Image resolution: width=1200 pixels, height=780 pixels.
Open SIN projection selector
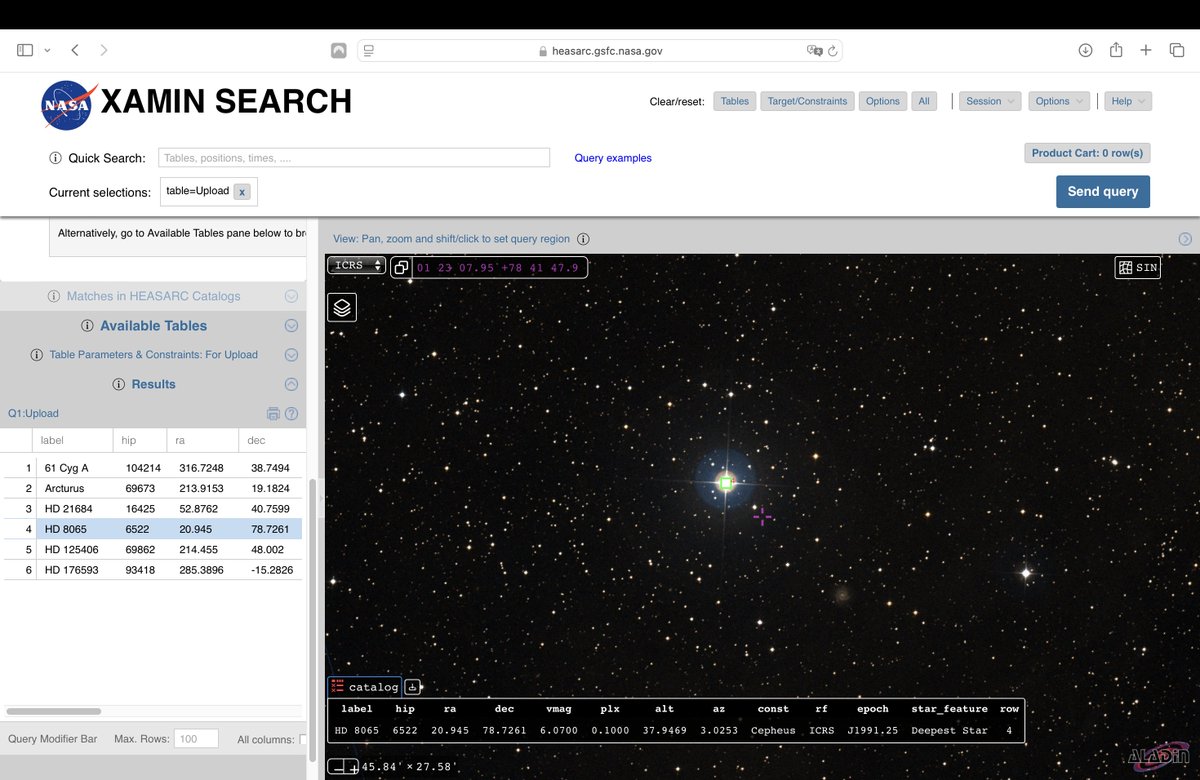click(x=1138, y=268)
